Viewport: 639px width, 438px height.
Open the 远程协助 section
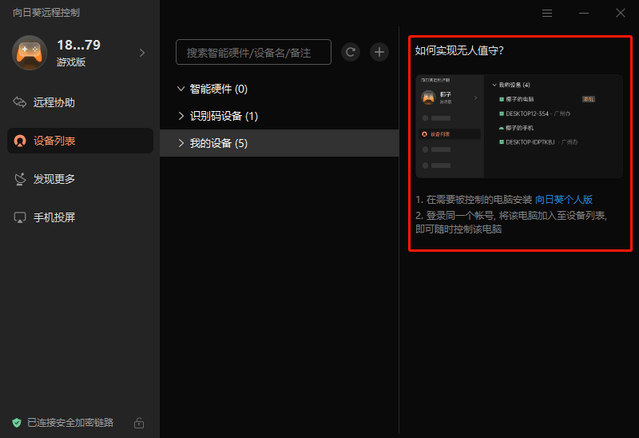tap(54, 102)
